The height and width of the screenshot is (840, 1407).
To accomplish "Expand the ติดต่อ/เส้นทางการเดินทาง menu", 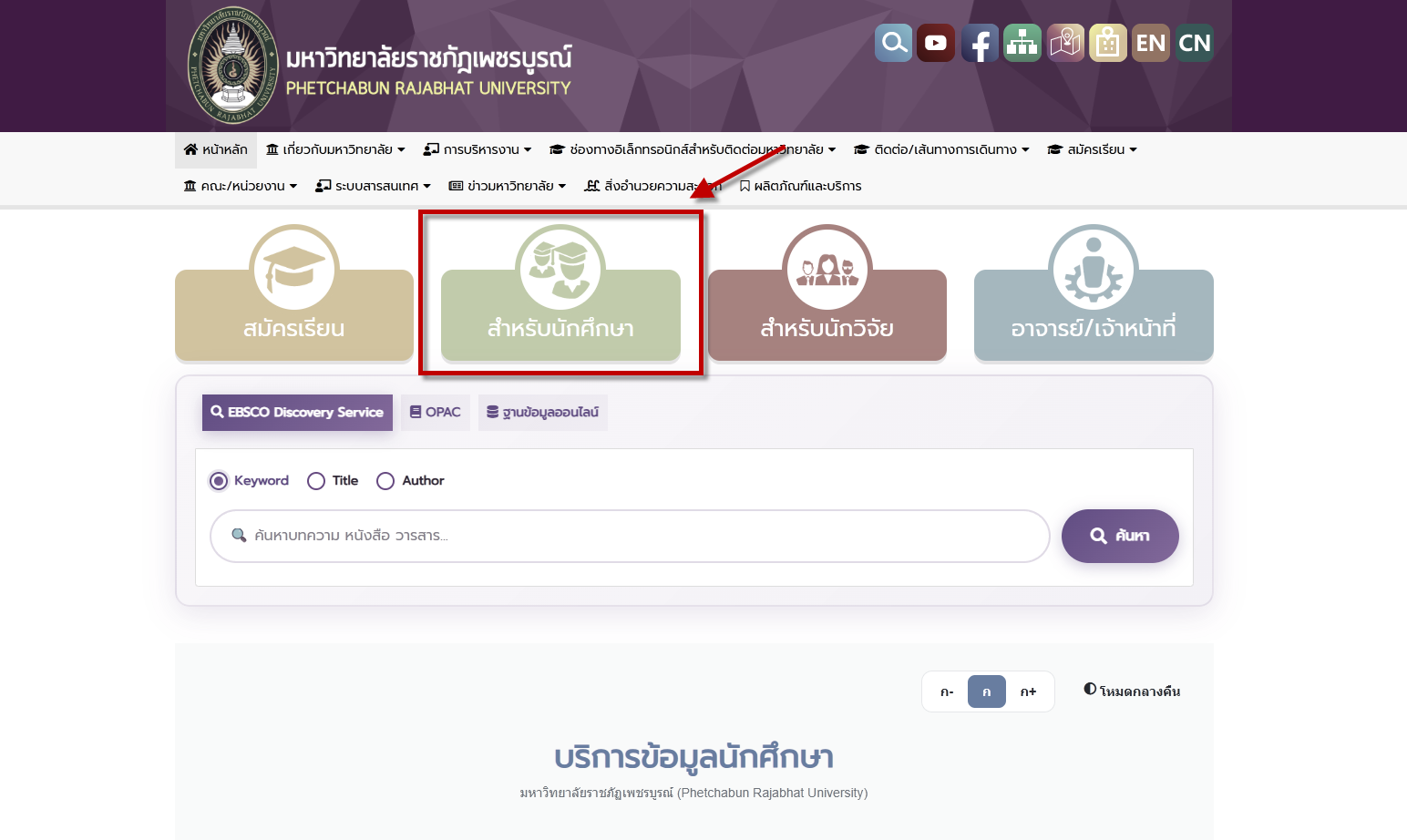I will tap(941, 149).
